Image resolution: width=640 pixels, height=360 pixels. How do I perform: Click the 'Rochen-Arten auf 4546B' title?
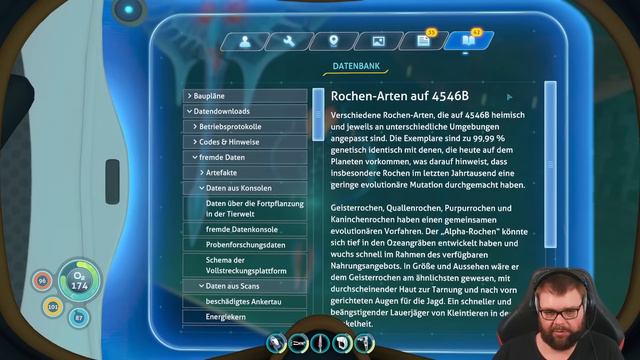(400, 96)
